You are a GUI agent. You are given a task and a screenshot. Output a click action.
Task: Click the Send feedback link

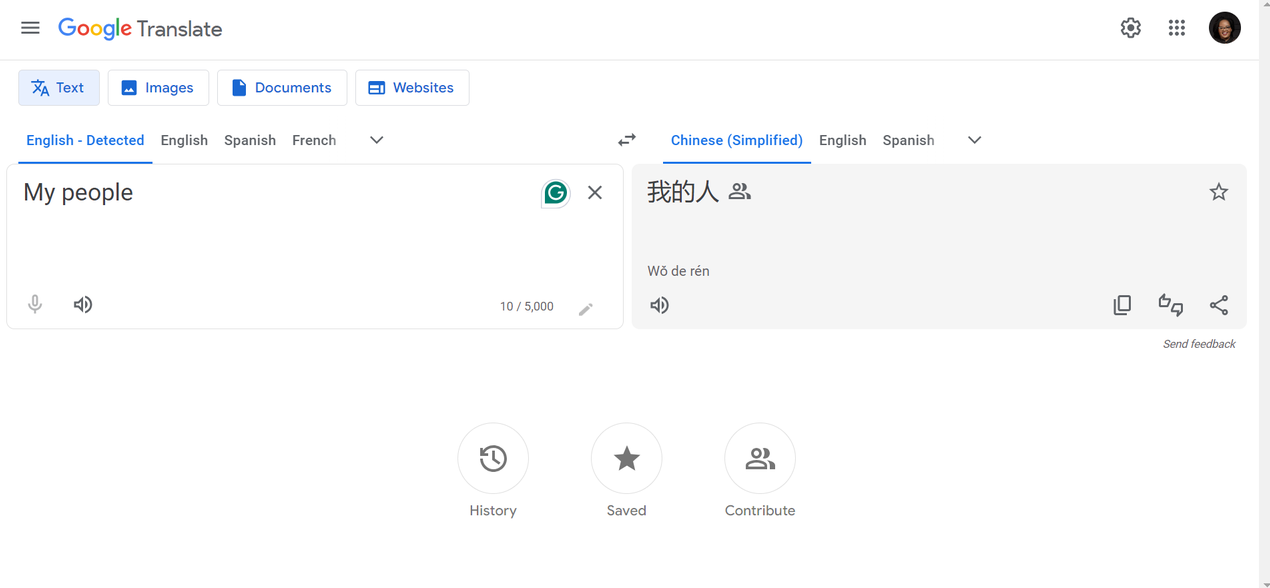(x=1199, y=344)
